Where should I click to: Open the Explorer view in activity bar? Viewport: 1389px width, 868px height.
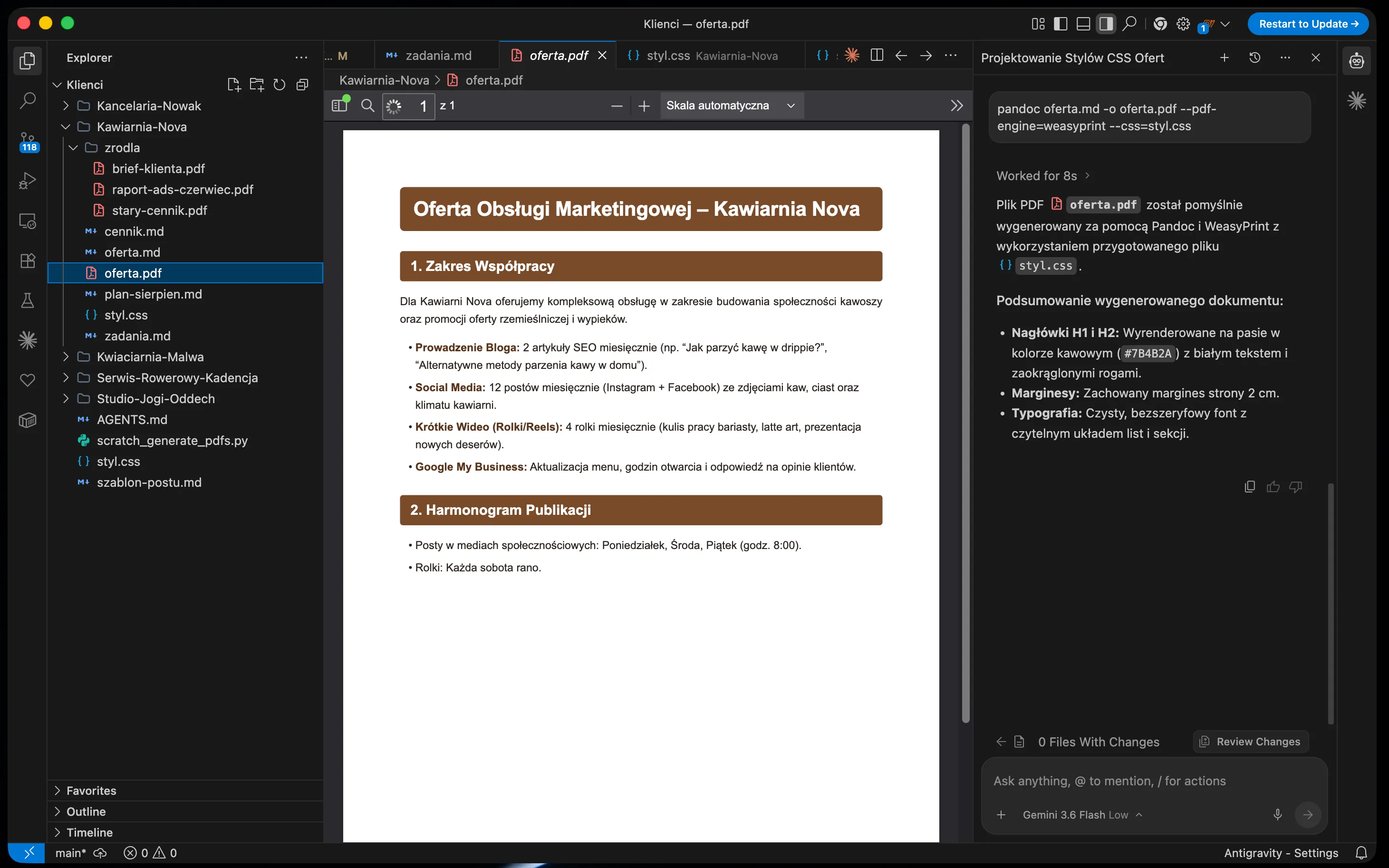click(x=27, y=60)
